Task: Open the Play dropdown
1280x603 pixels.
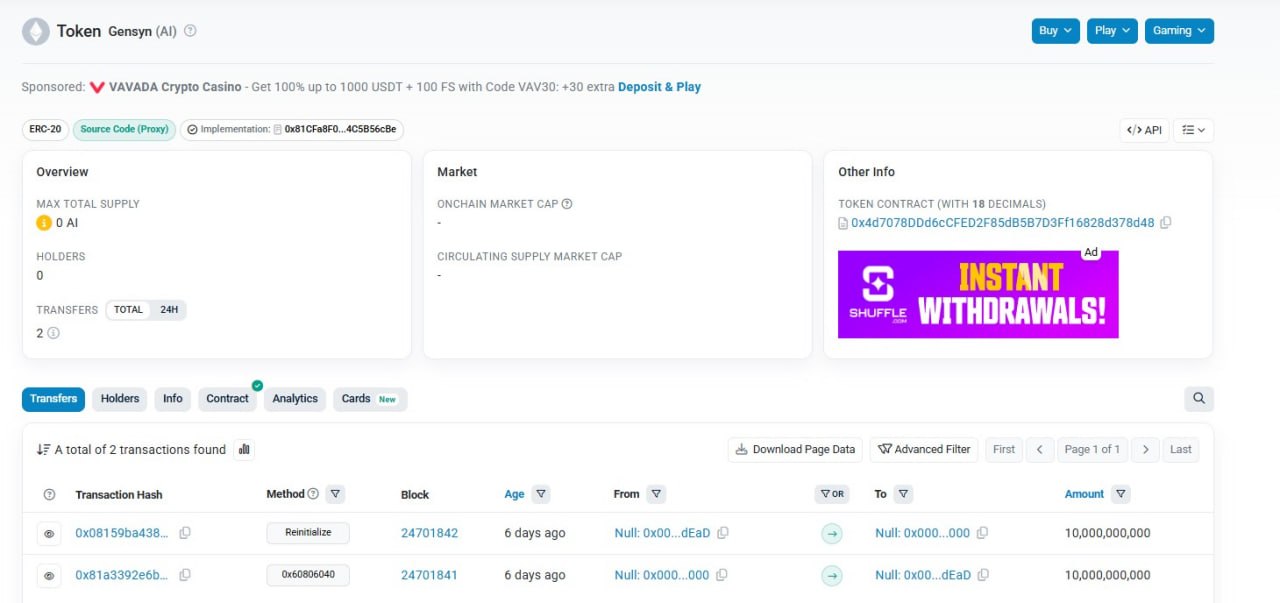Action: pos(1113,31)
